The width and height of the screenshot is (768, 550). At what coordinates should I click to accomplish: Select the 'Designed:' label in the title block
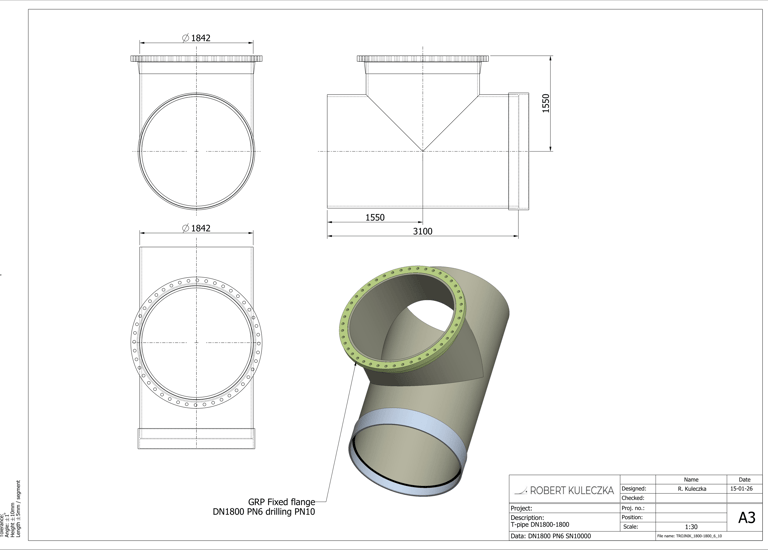point(634,488)
